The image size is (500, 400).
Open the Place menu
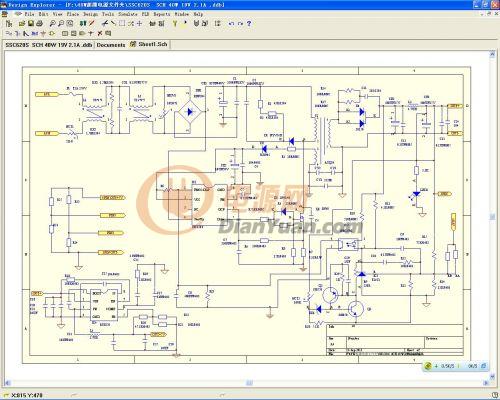pyautogui.click(x=73, y=14)
